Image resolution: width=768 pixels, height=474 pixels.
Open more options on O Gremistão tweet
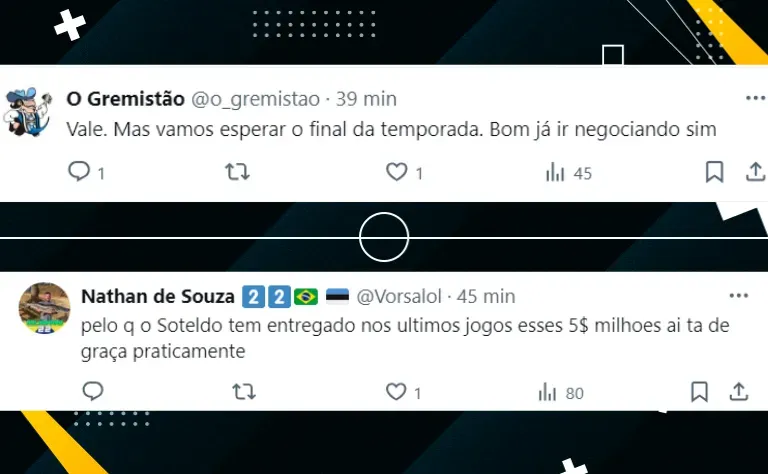tap(756, 98)
